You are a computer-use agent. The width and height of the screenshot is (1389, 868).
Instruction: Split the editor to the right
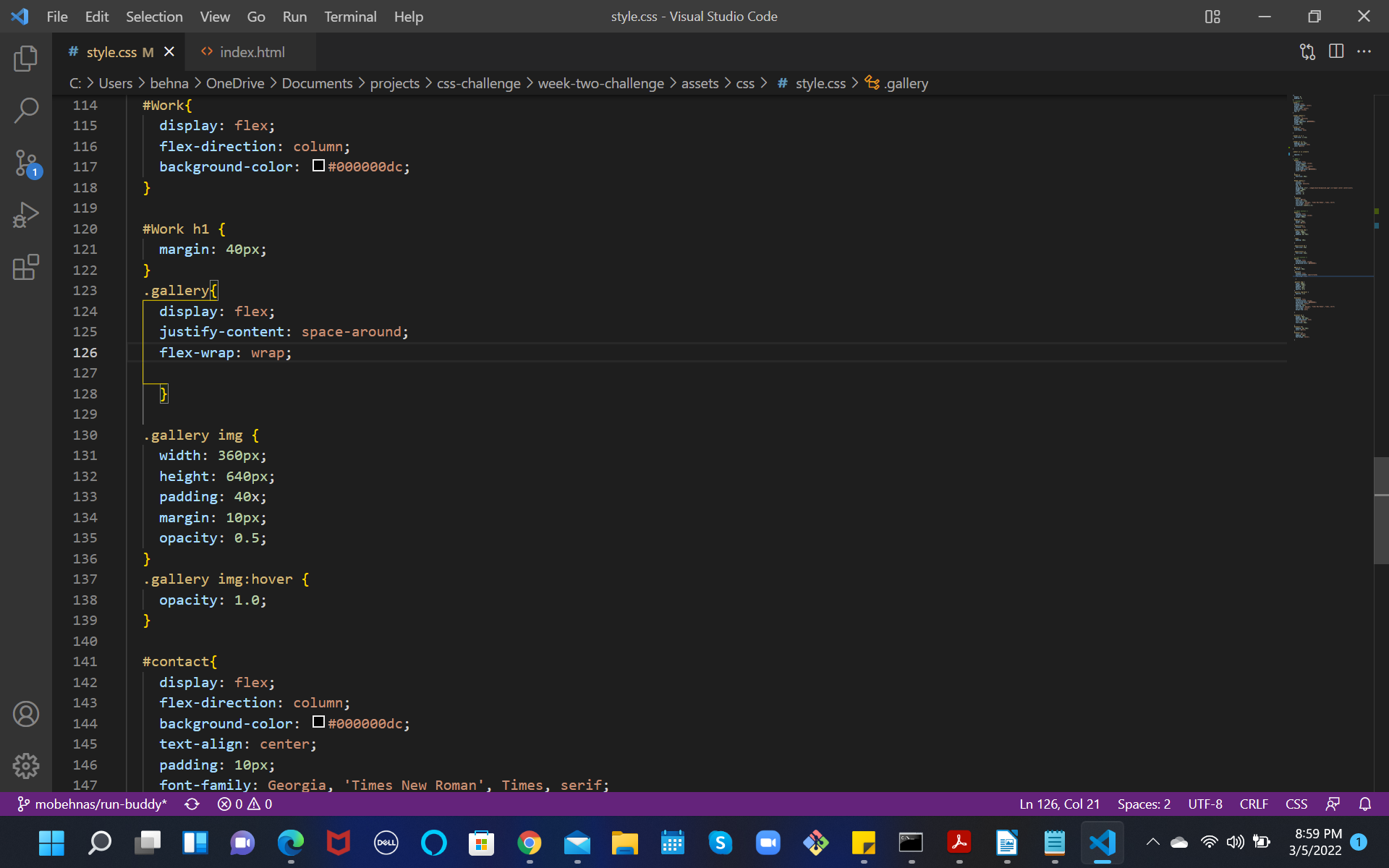[1335, 51]
